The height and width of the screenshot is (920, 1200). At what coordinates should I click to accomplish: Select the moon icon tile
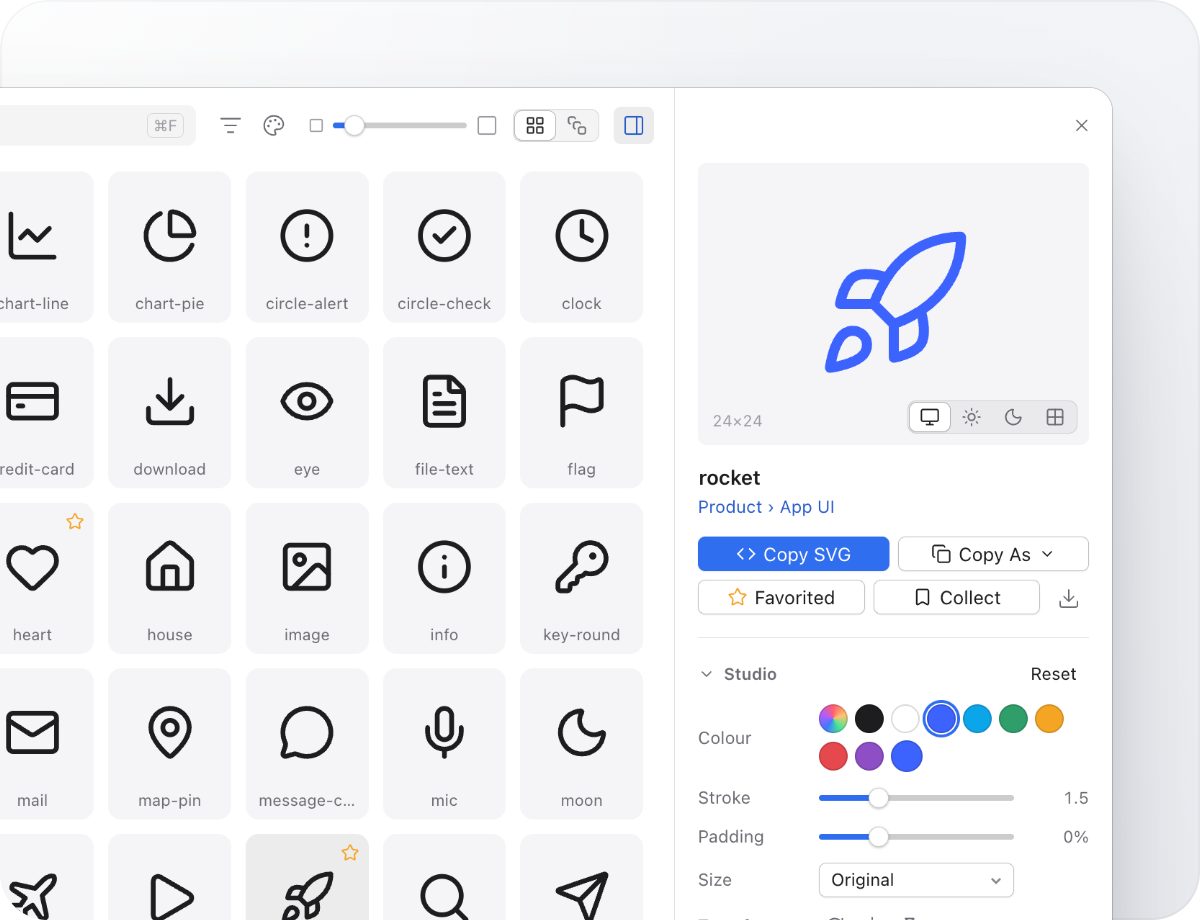pyautogui.click(x=581, y=743)
